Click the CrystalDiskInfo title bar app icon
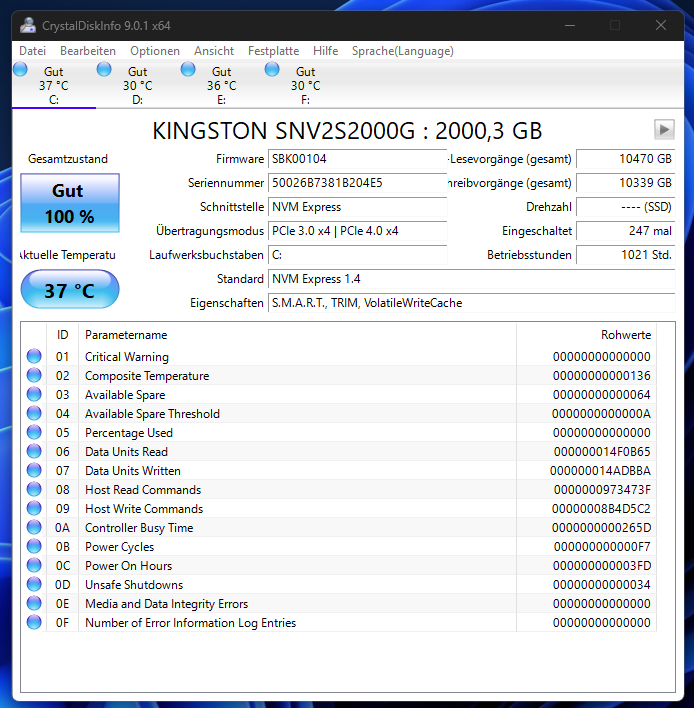694x708 pixels. [x=28, y=25]
